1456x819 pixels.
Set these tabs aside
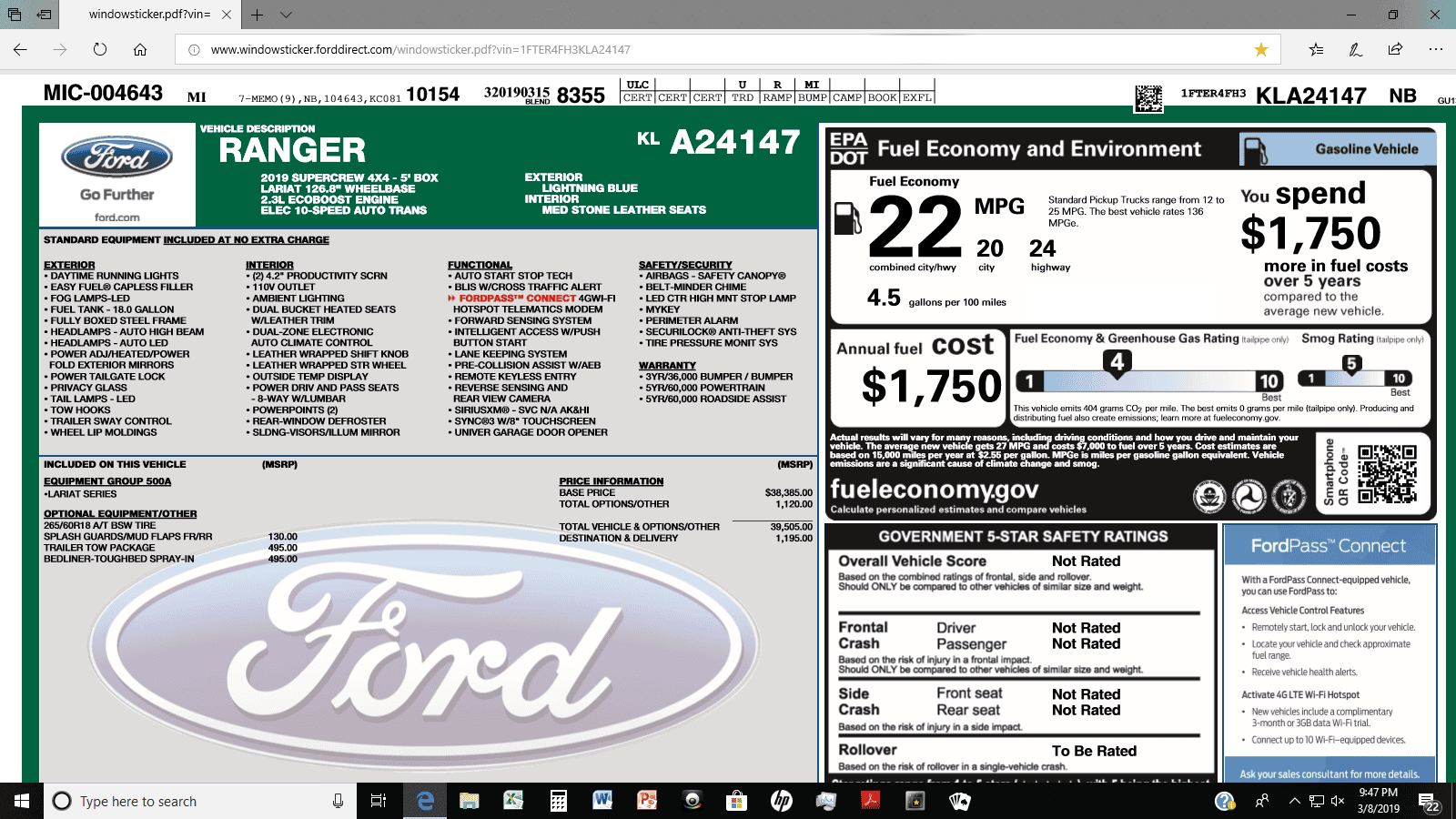(44, 15)
